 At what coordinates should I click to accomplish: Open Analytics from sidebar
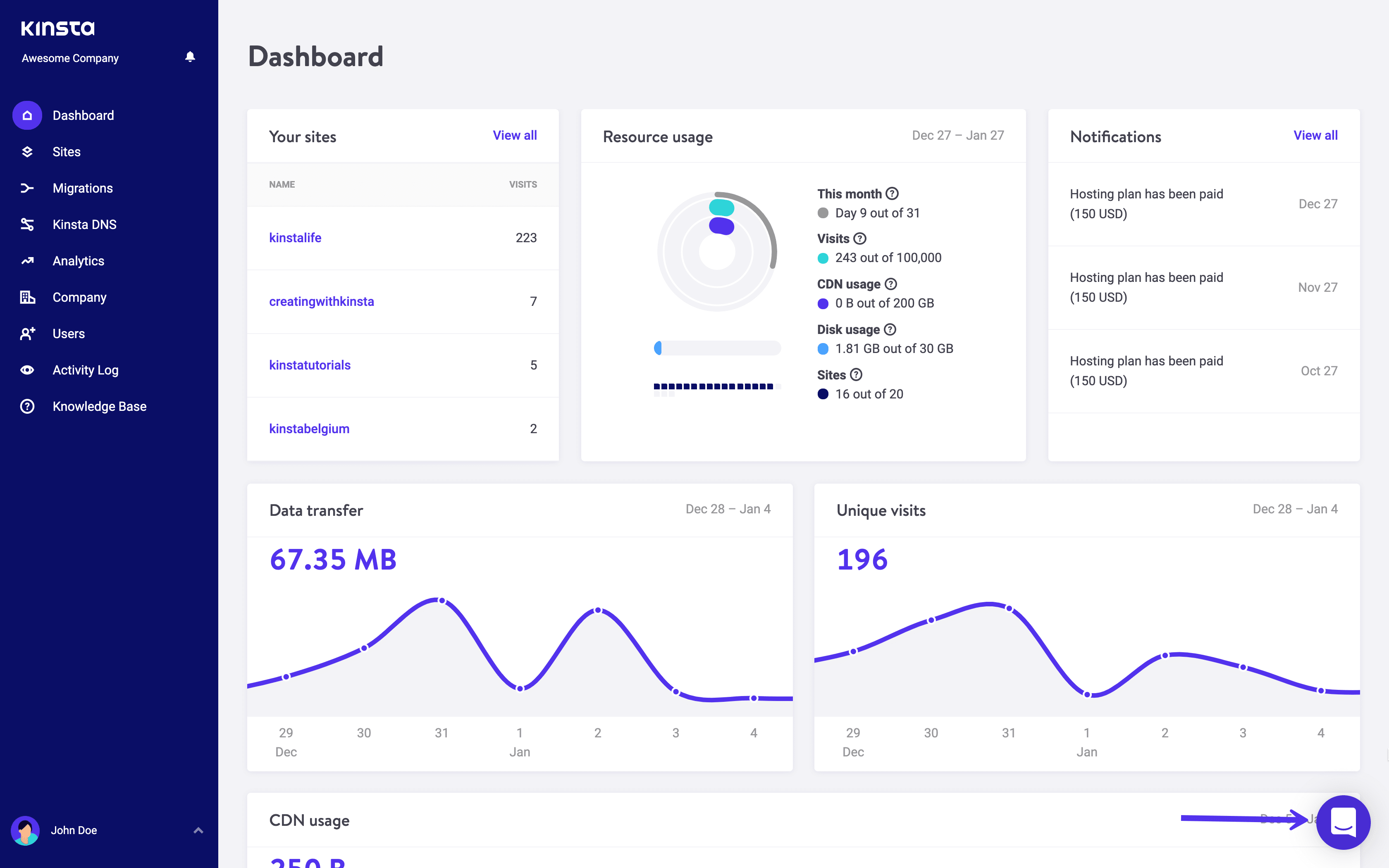point(79,261)
